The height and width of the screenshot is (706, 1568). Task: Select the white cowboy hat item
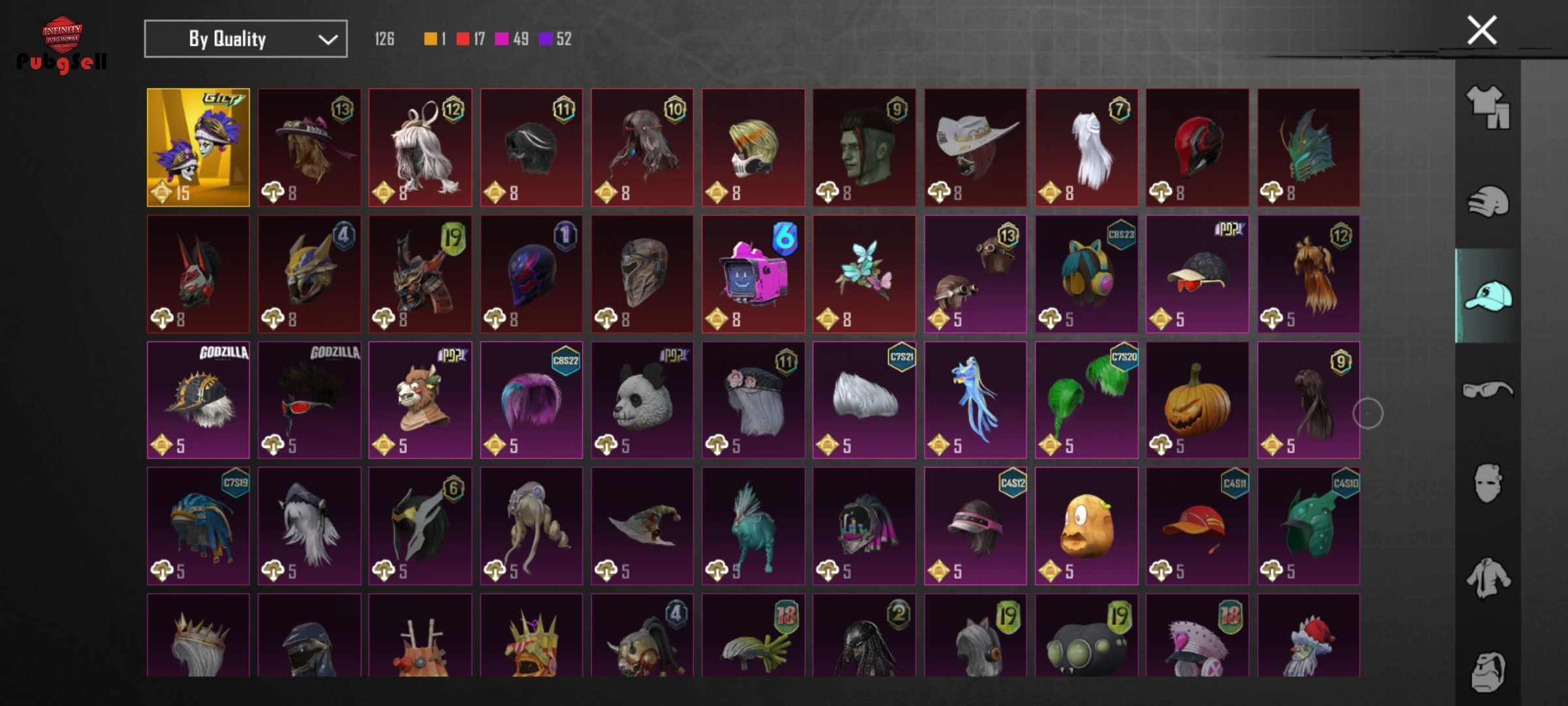975,148
